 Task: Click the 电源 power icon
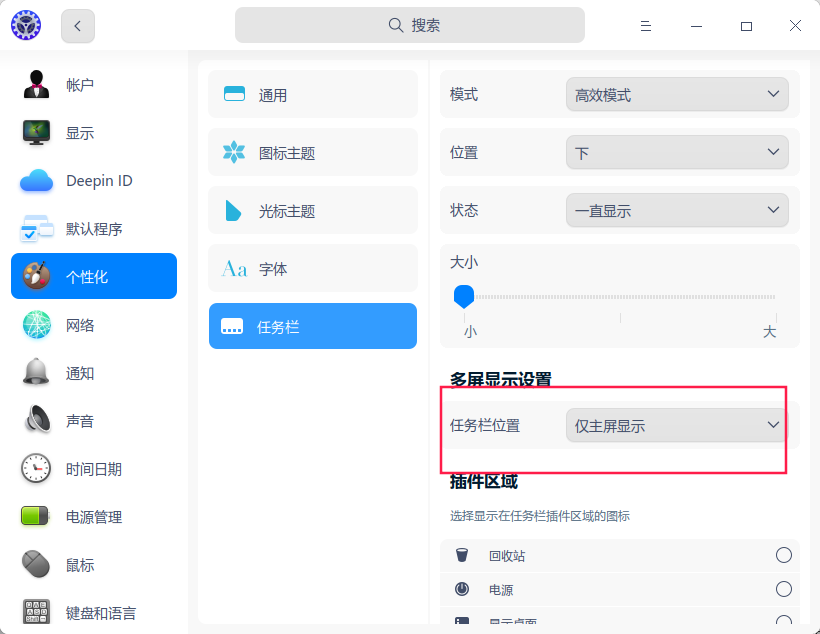tap(462, 588)
